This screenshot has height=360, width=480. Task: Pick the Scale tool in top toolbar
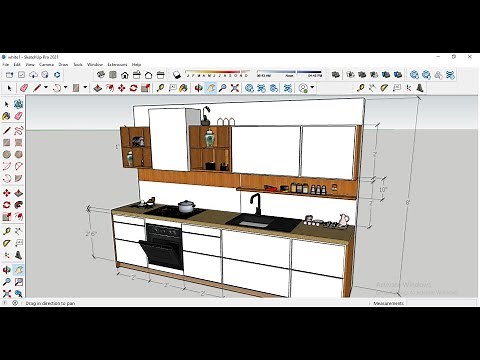146,88
